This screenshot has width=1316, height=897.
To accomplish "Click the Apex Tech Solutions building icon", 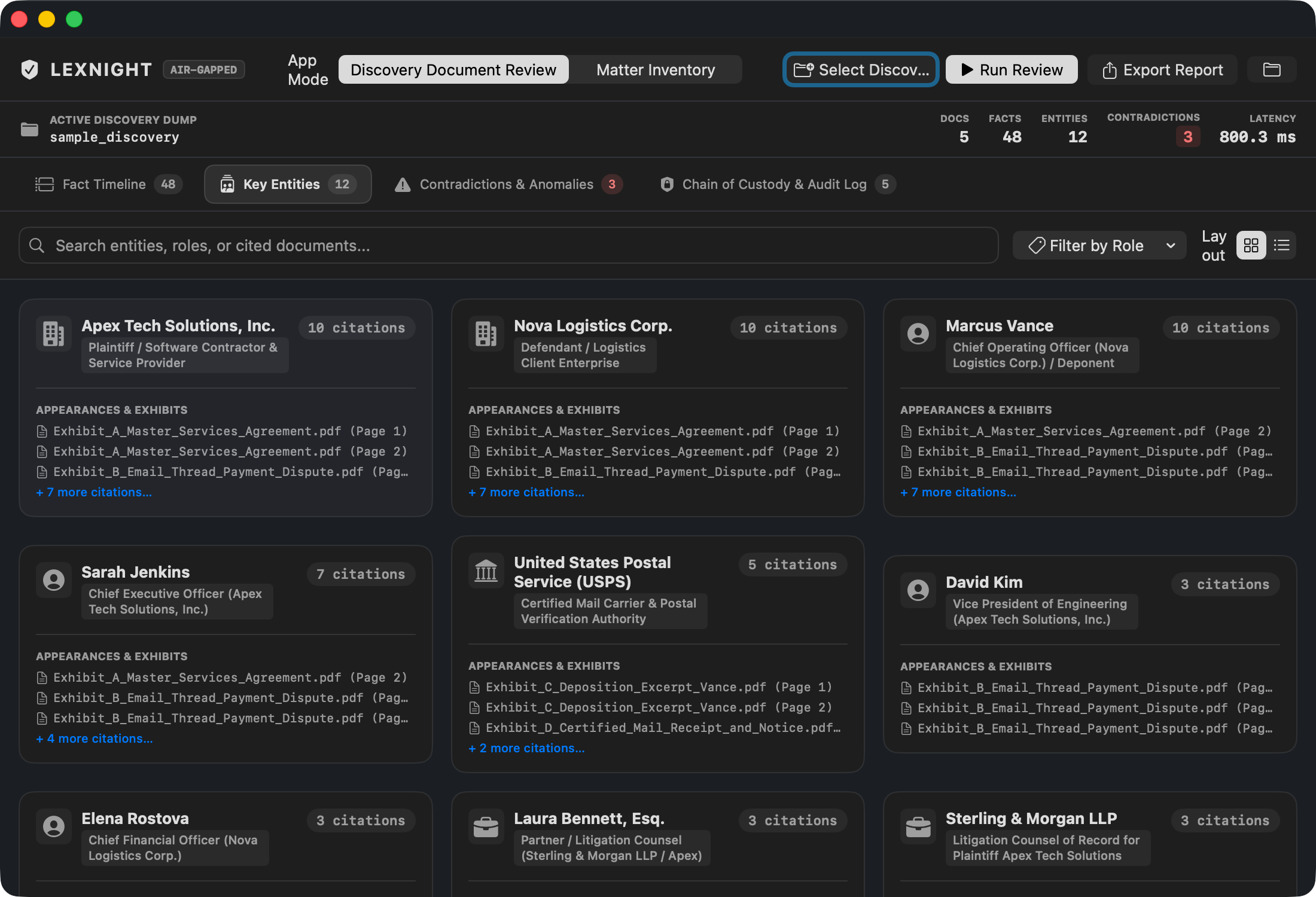I will pyautogui.click(x=53, y=334).
